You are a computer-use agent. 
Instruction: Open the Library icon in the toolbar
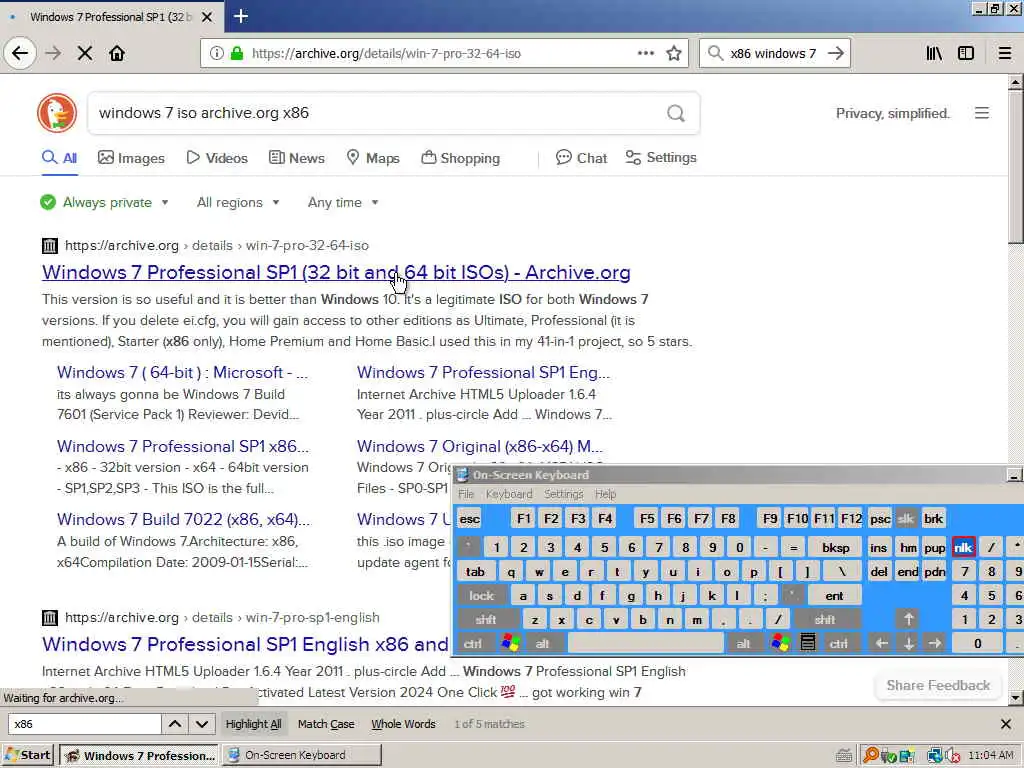pyautogui.click(x=934, y=54)
